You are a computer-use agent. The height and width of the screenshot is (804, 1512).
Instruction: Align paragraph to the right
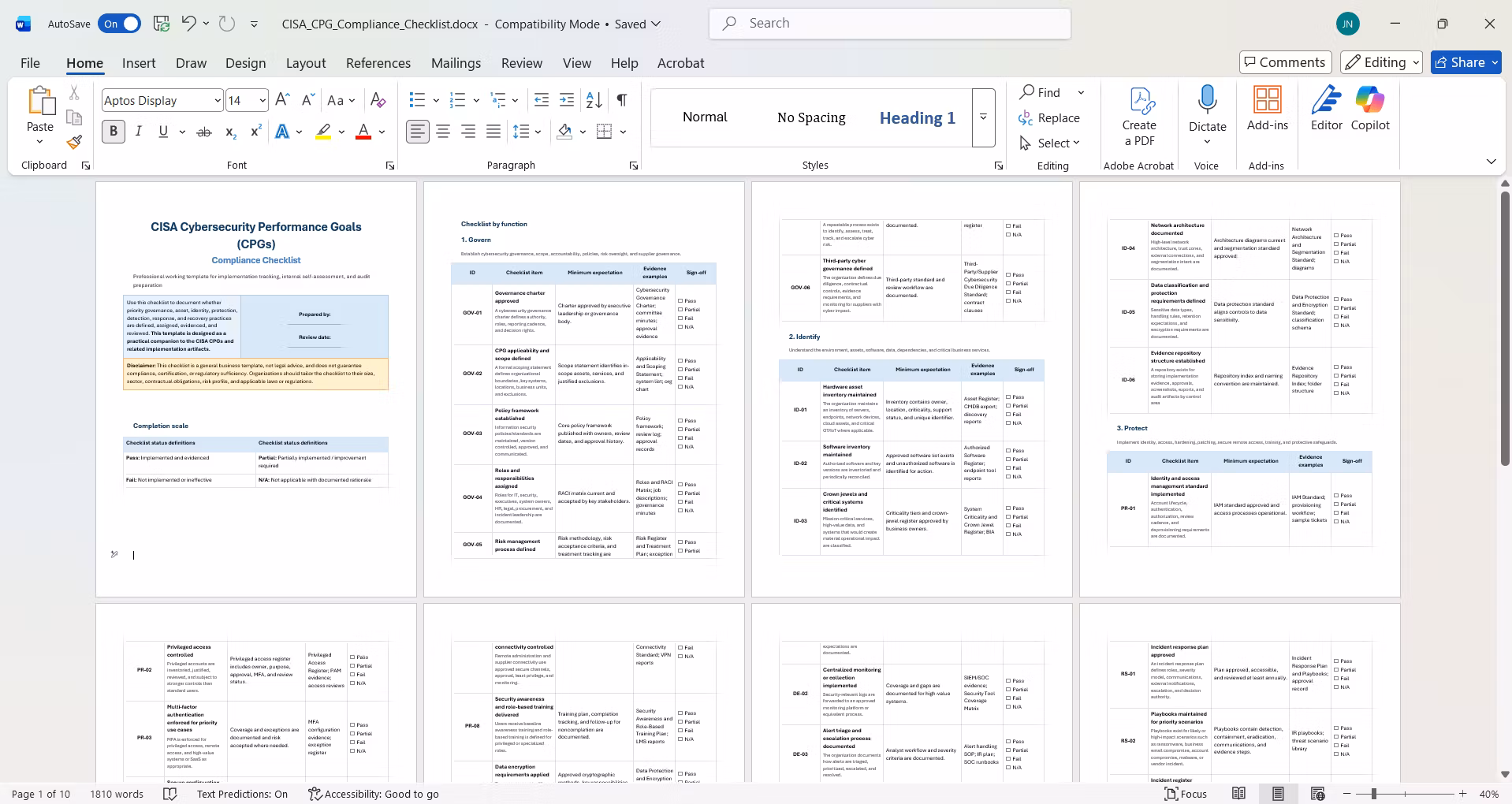click(468, 132)
